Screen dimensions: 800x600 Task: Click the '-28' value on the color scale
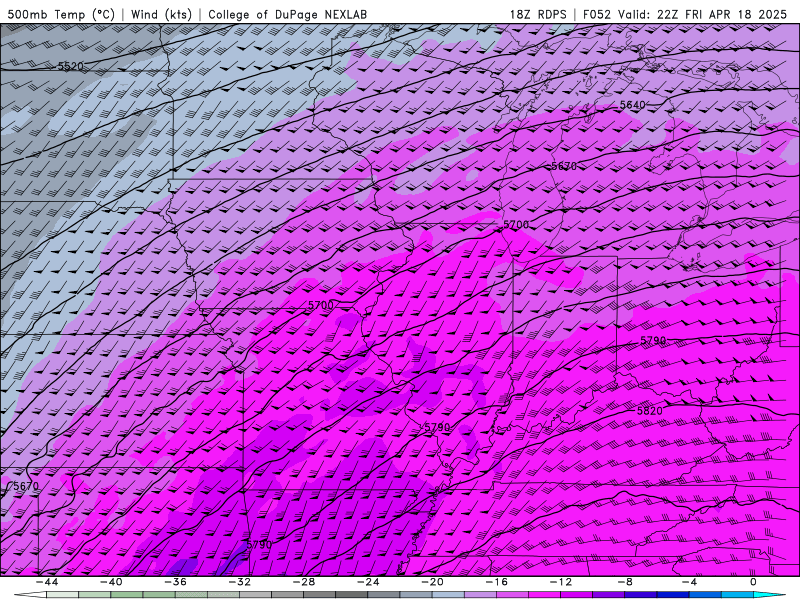pyautogui.click(x=304, y=582)
